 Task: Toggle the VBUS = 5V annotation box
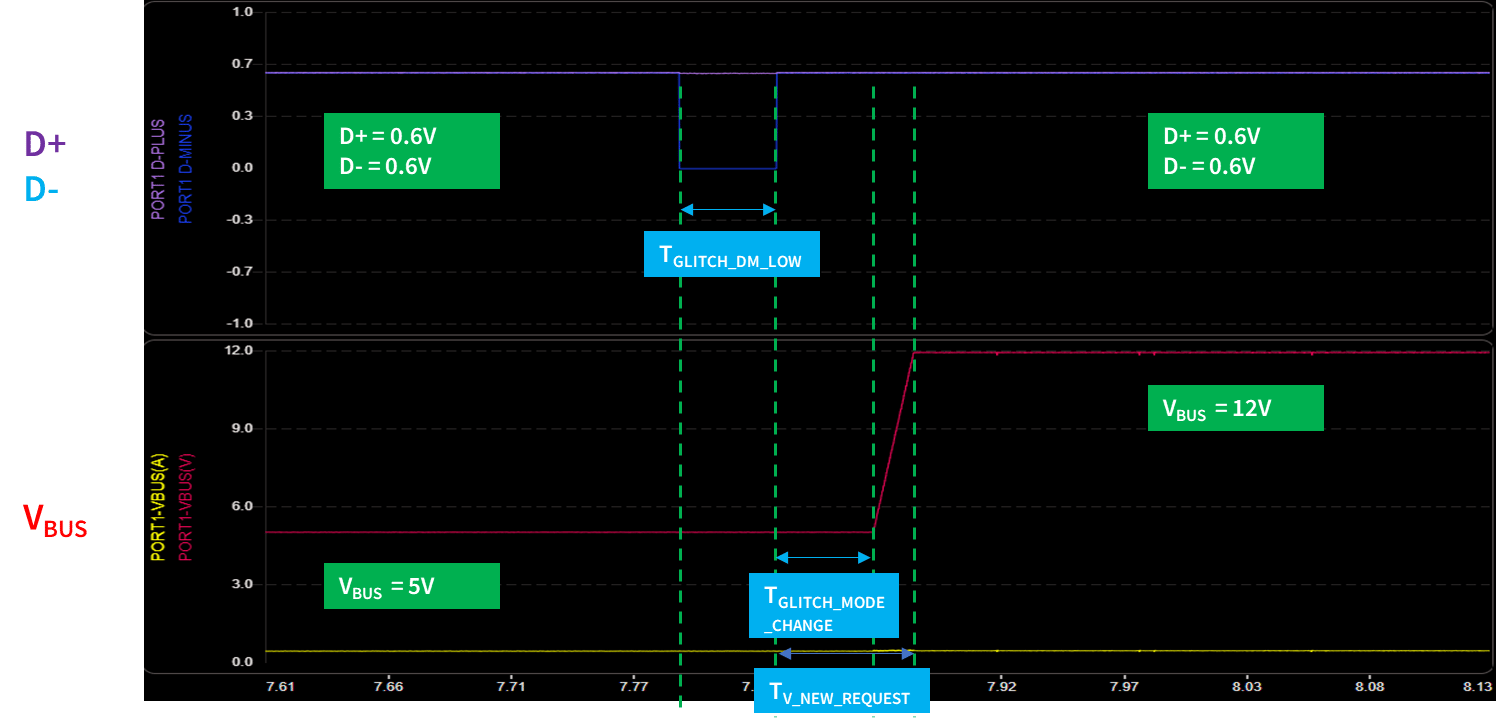tap(411, 586)
